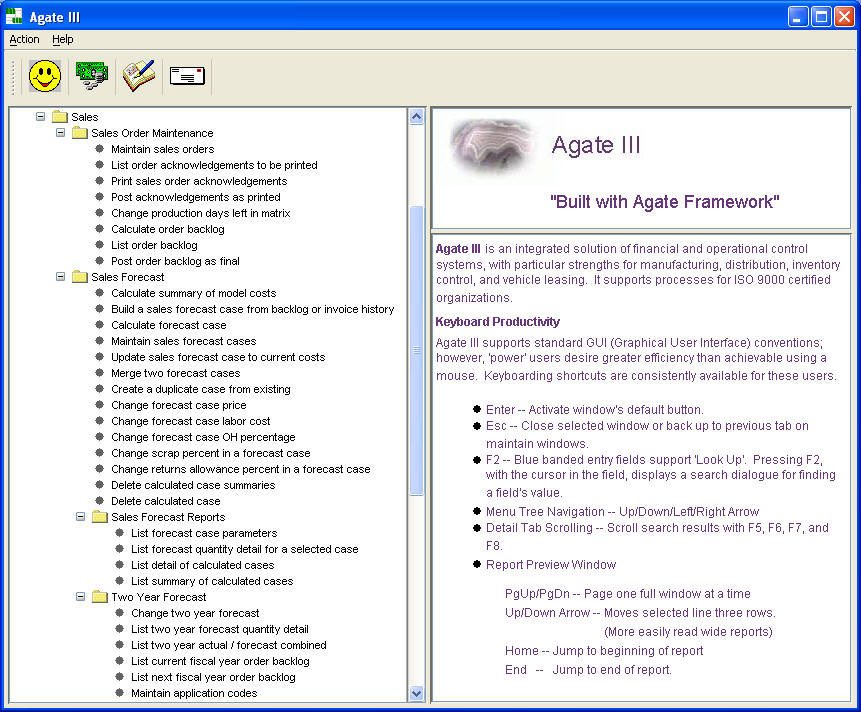Image resolution: width=861 pixels, height=712 pixels.
Task: Select List summary of calculated cases
Action: point(212,581)
